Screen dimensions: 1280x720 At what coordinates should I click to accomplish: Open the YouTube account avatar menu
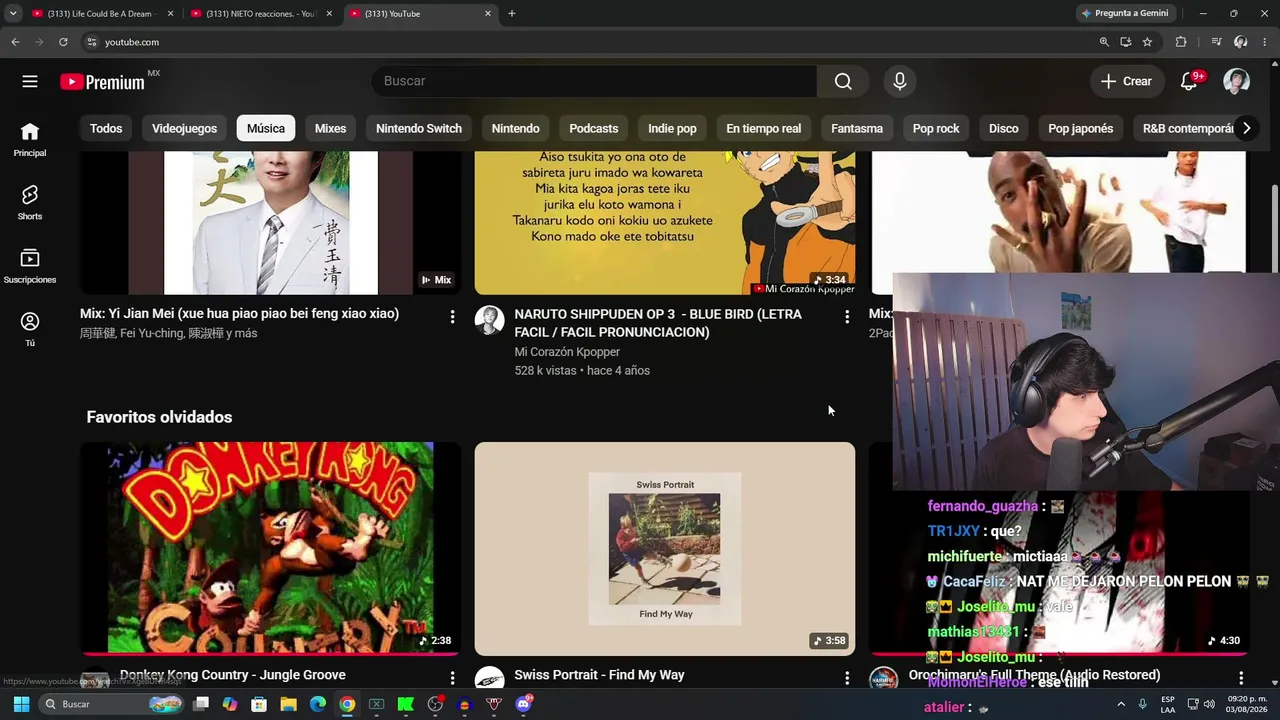pos(1237,81)
